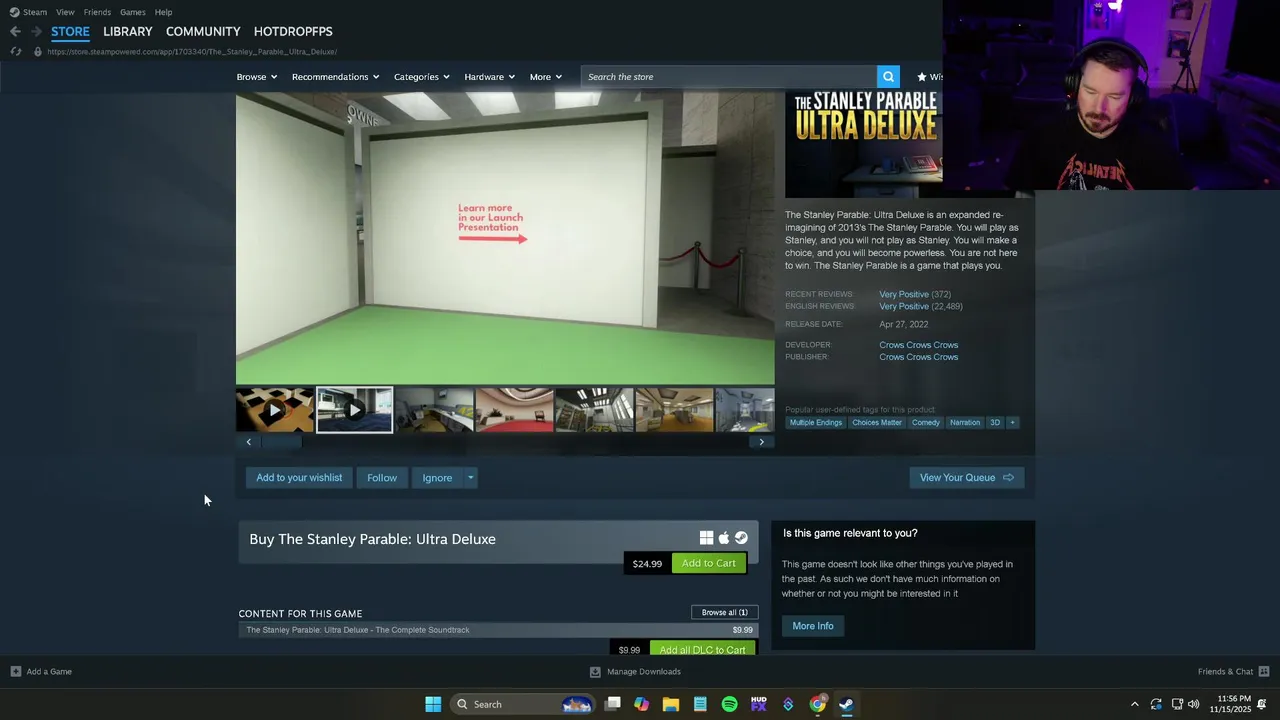
Task: Click the thumbnail strip scrollbar handle
Action: [281, 442]
